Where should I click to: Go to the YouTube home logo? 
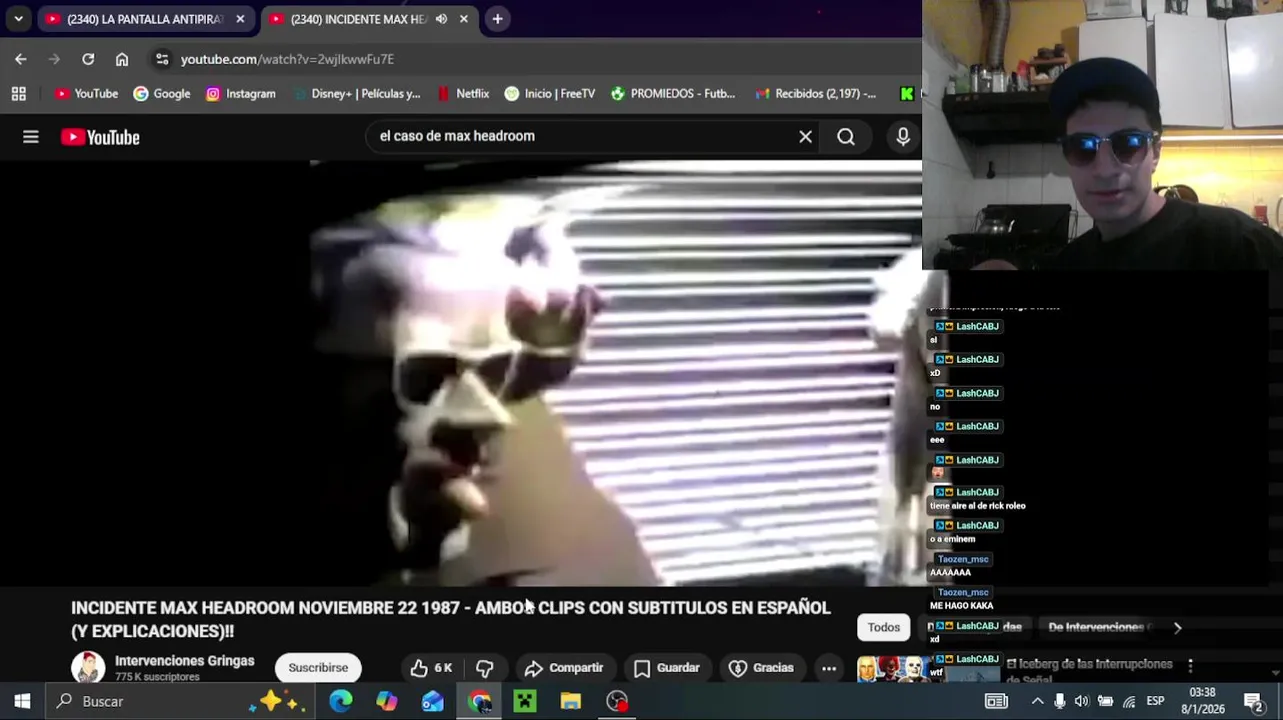point(100,137)
